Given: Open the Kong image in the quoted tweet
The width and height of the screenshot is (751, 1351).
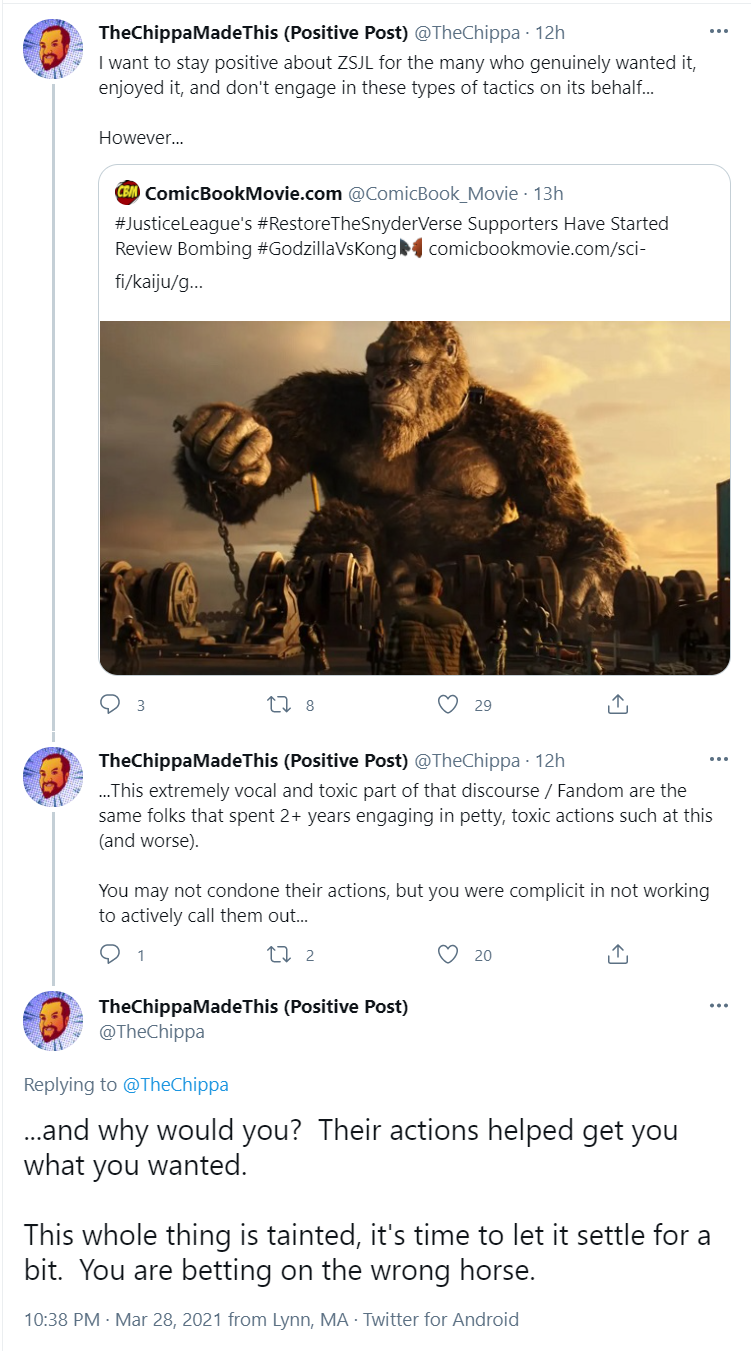Looking at the screenshot, I should (x=415, y=497).
